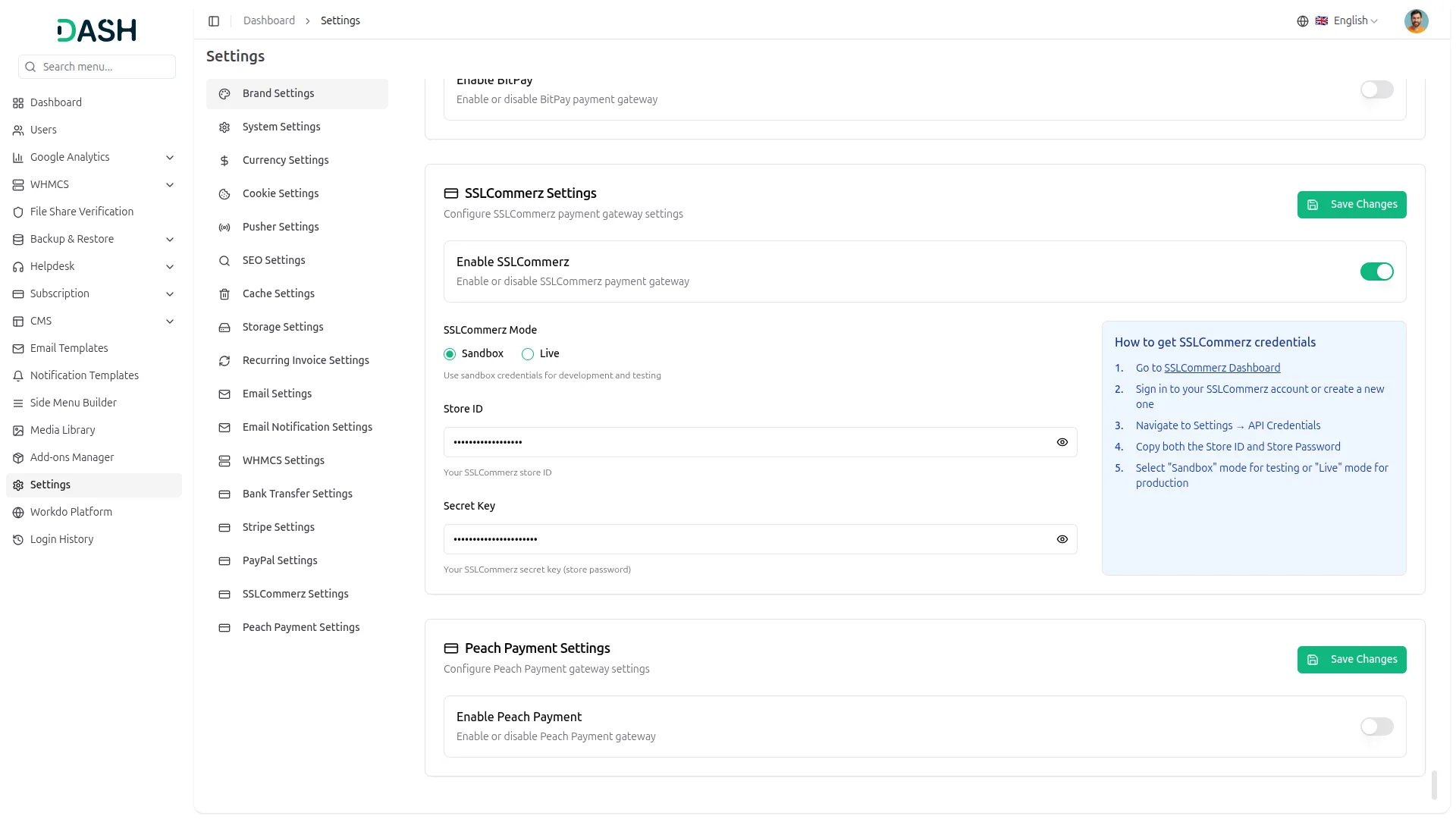Click the Subscription card icon
The height and width of the screenshot is (819, 1456).
pos(18,294)
